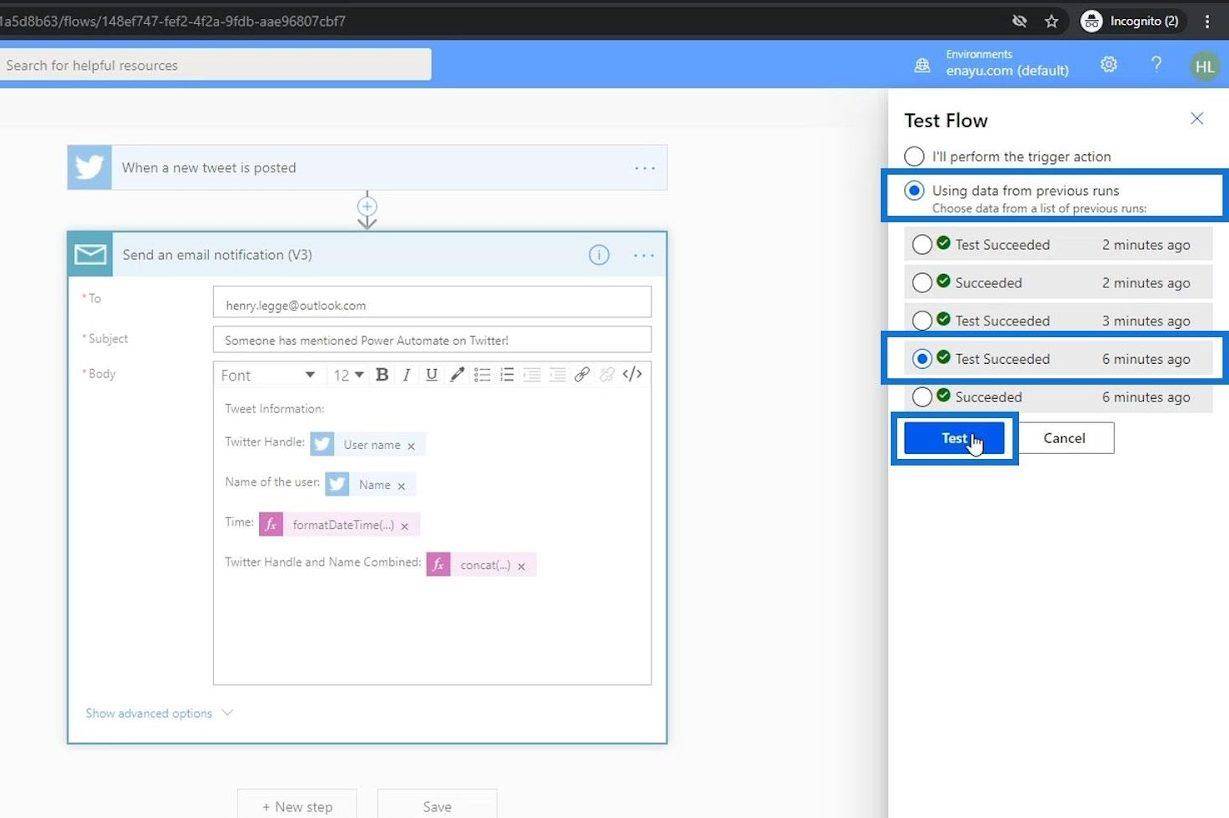
Task: Decrease indent in body editor
Action: click(532, 375)
